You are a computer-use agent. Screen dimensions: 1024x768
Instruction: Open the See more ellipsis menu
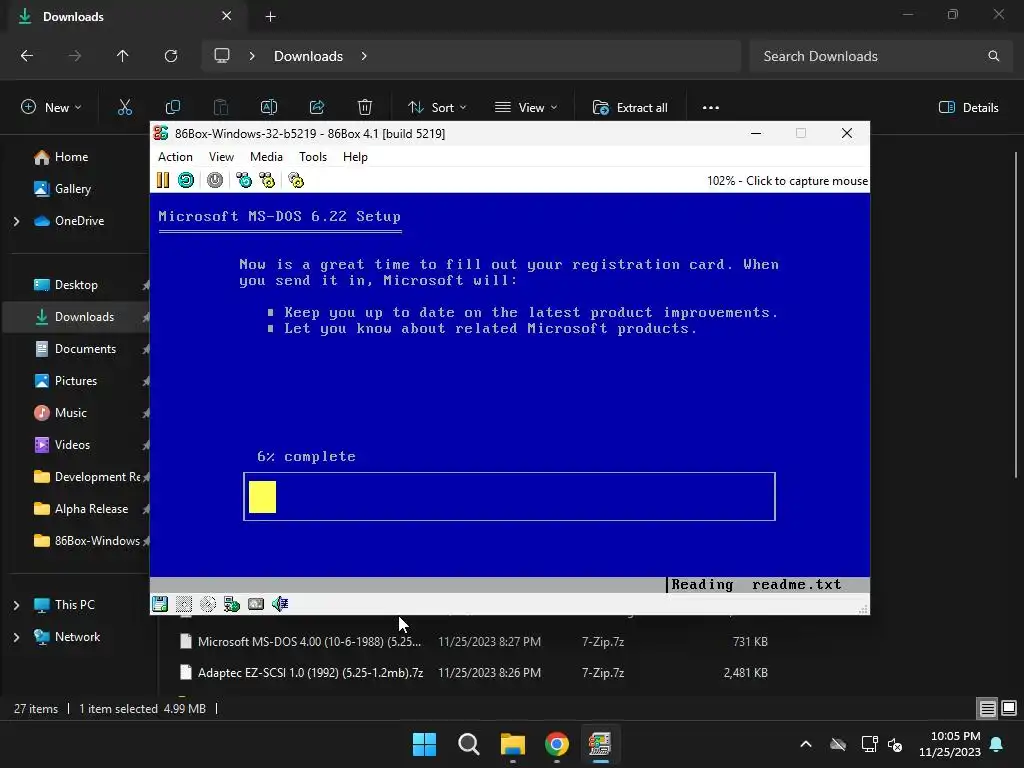pyautogui.click(x=711, y=108)
